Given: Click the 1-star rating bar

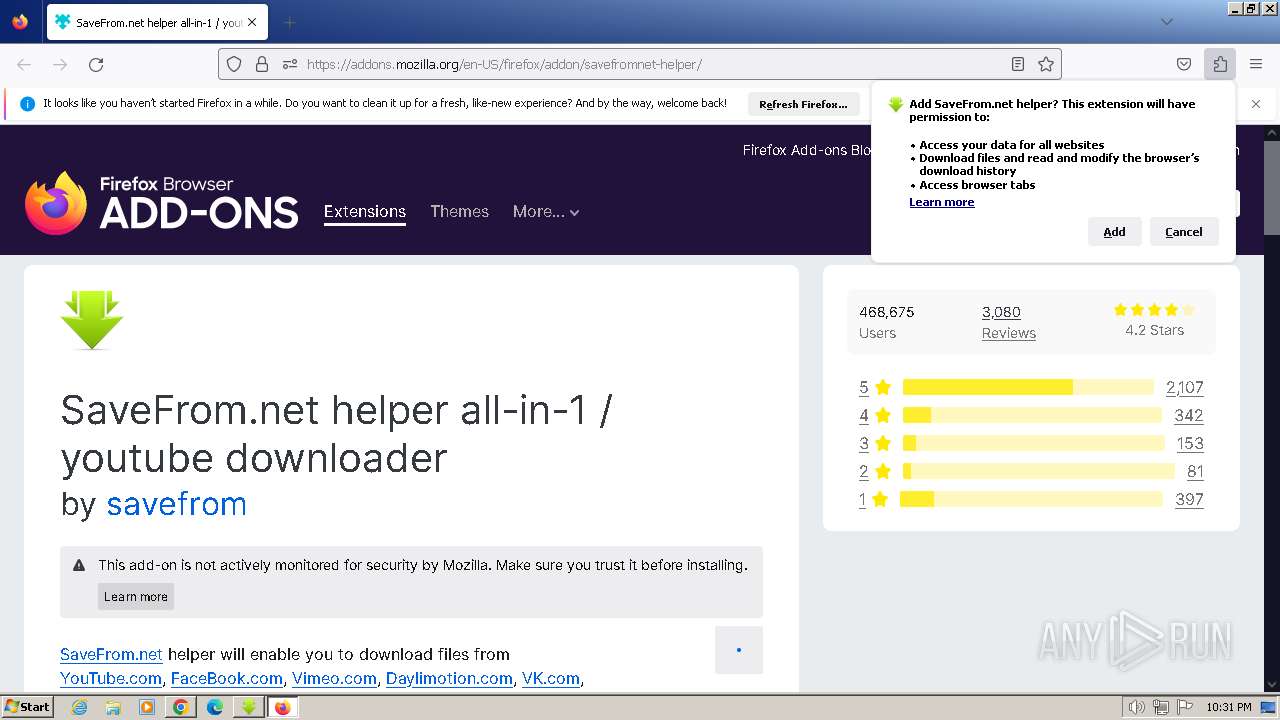Looking at the screenshot, I should click(1031, 499).
